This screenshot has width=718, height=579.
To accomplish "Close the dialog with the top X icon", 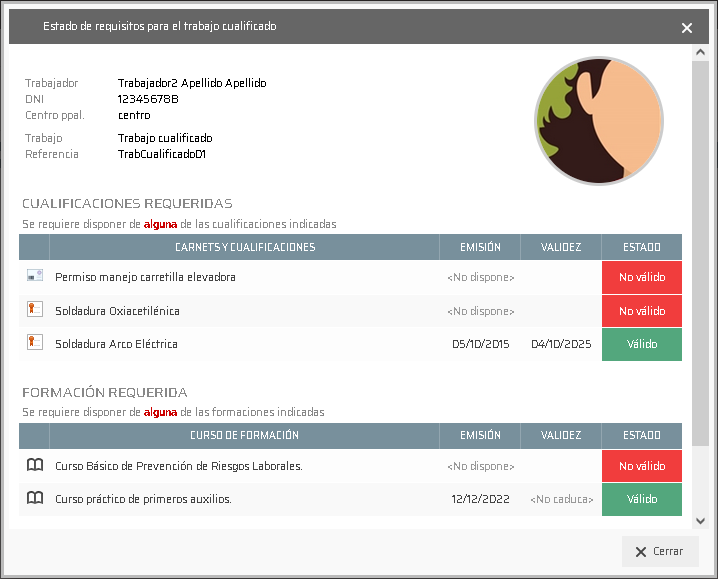I will click(x=687, y=28).
